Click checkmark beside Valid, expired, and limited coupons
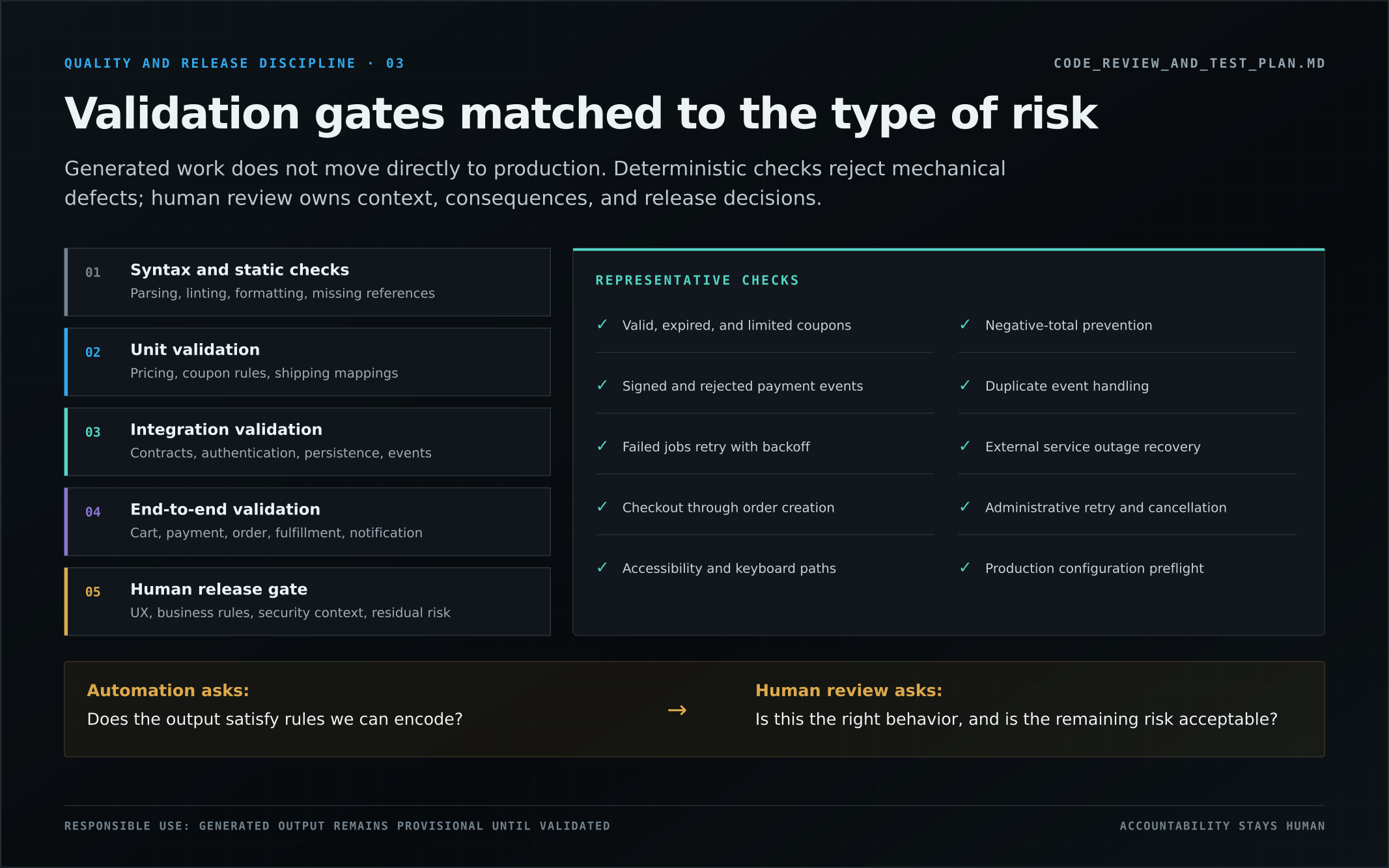The image size is (1389, 868). [602, 324]
